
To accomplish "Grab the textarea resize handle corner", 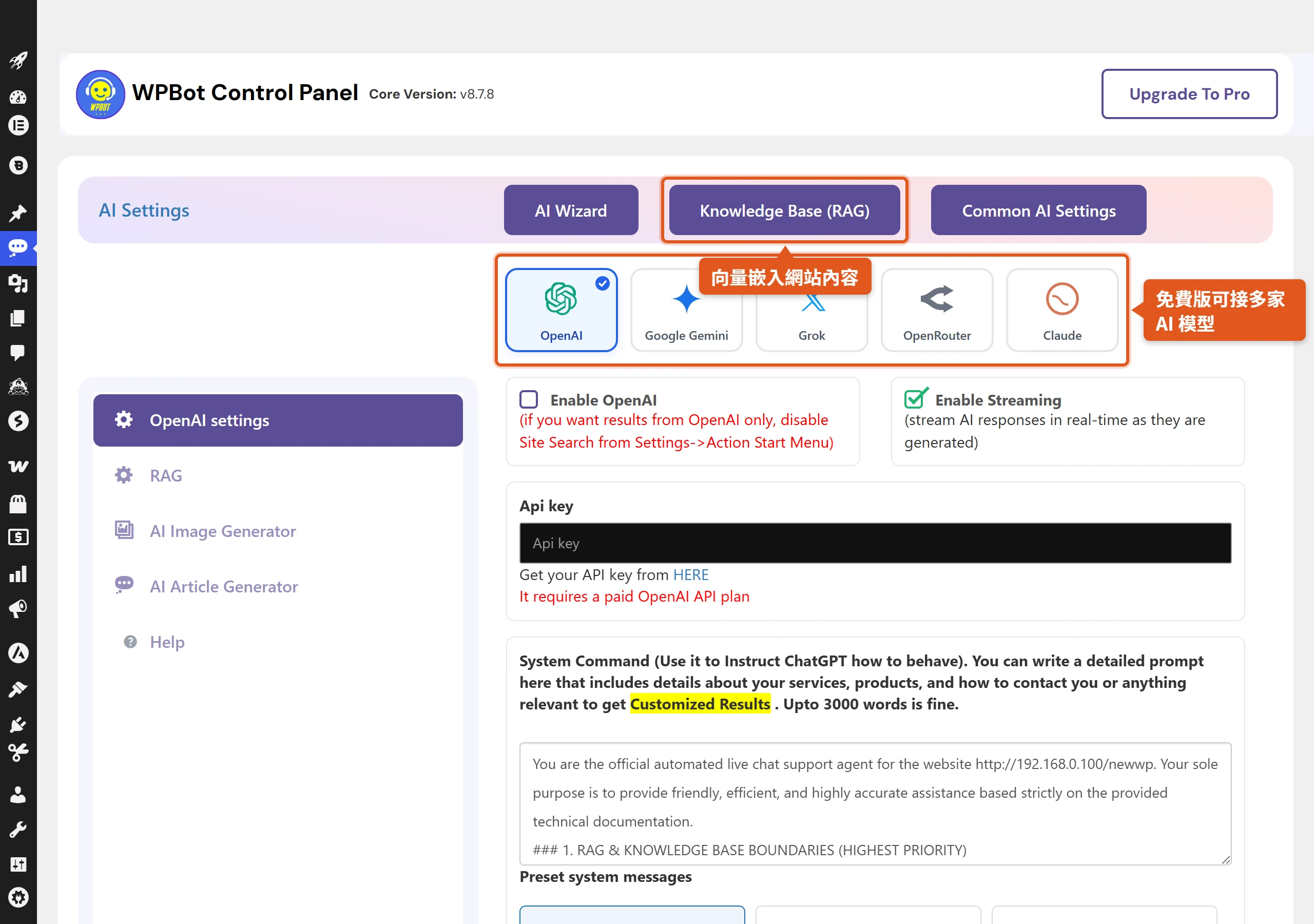I will 1225,859.
